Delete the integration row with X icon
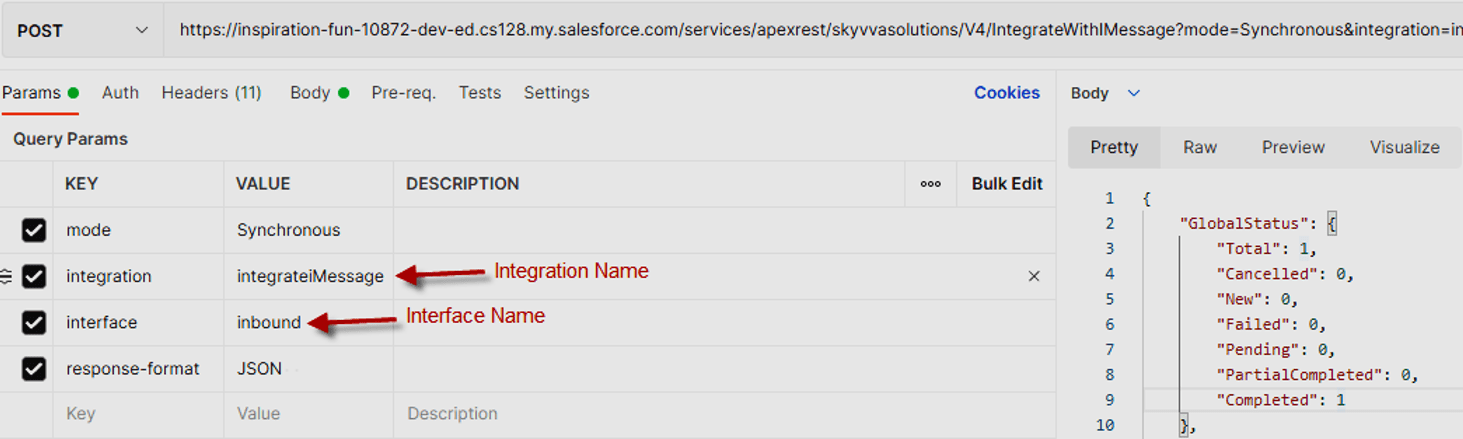The width and height of the screenshot is (1463, 439). click(x=1034, y=276)
